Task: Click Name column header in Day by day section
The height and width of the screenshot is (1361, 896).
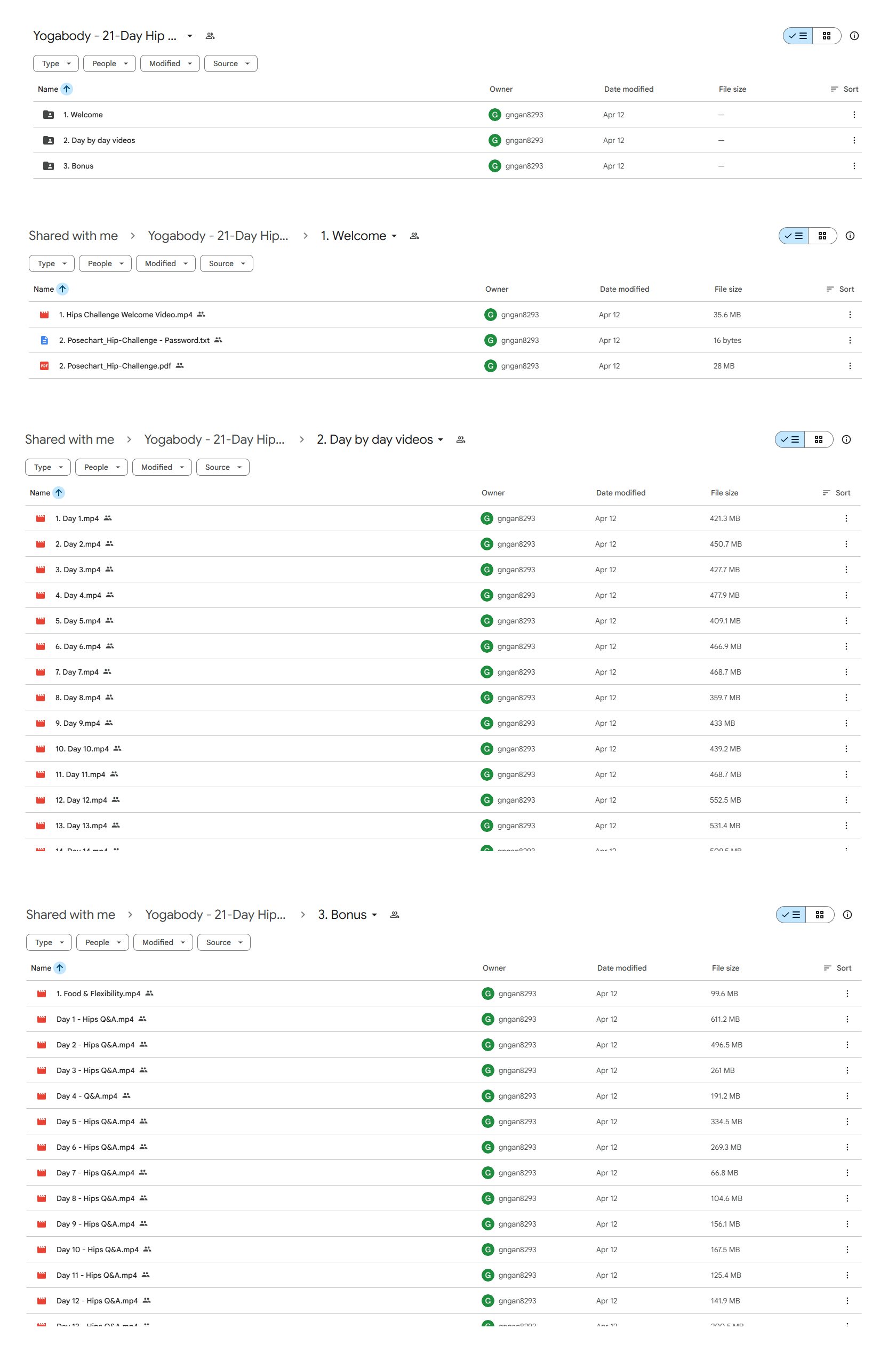Action: coord(40,493)
